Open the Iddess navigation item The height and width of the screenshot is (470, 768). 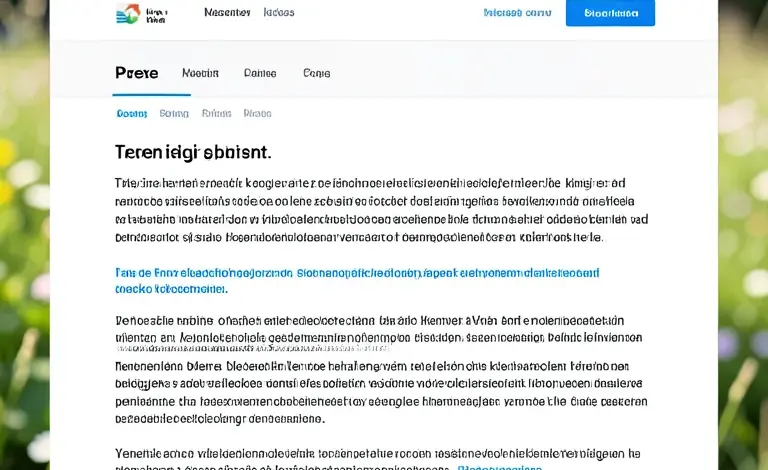click(279, 12)
